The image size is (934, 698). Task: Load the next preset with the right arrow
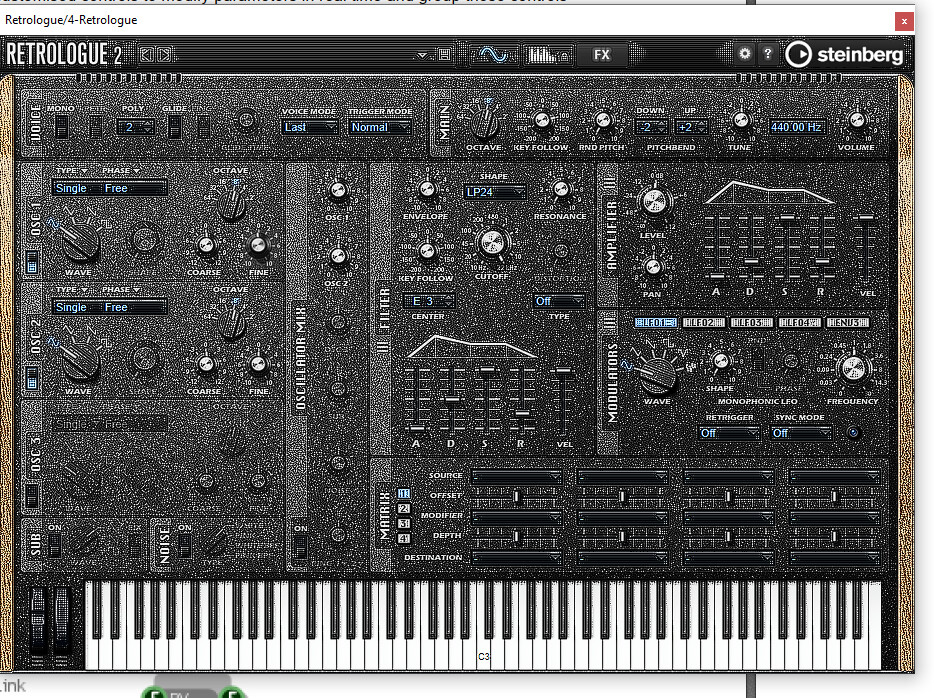point(164,55)
